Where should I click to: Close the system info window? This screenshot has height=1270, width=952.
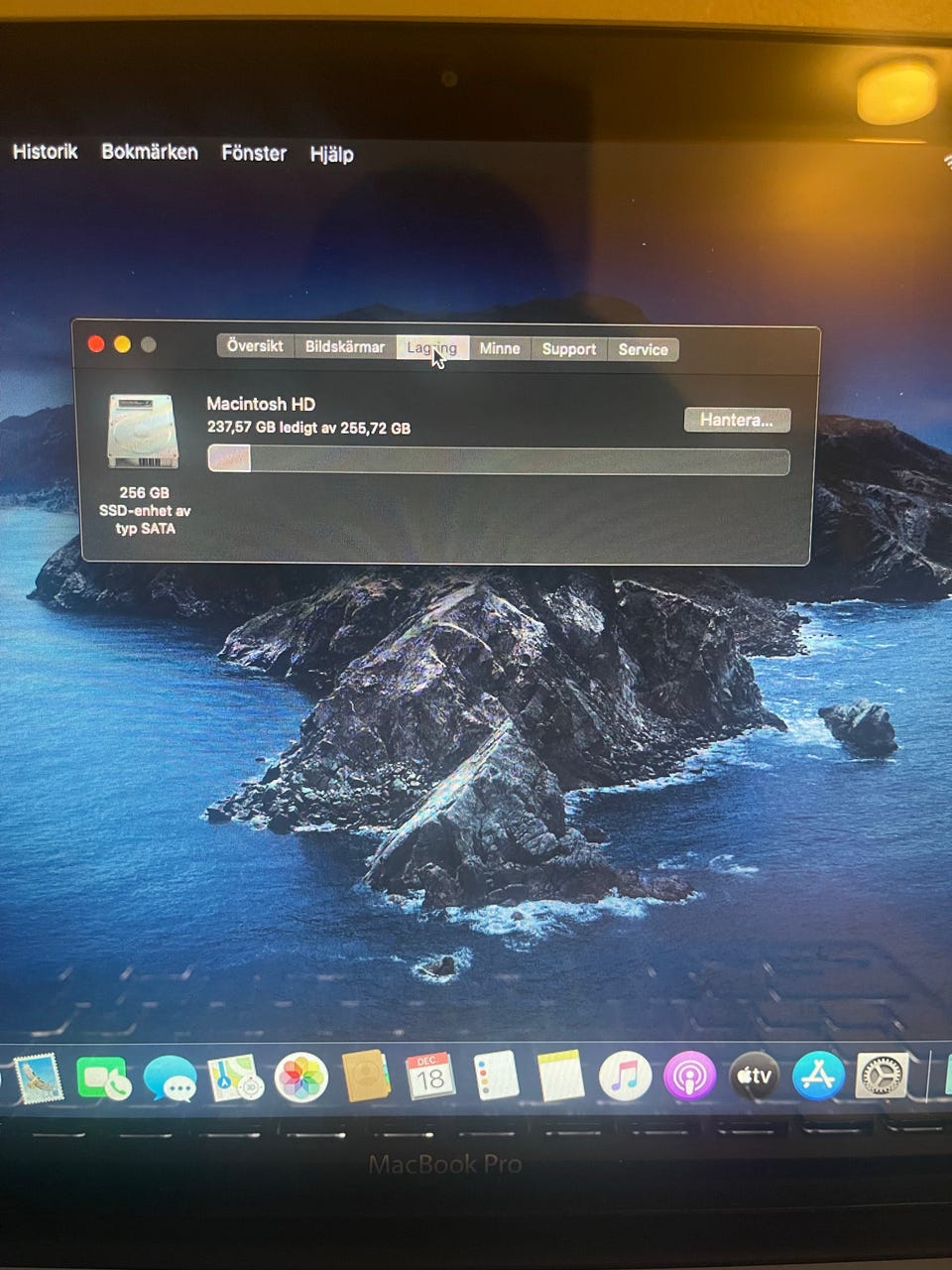click(96, 343)
